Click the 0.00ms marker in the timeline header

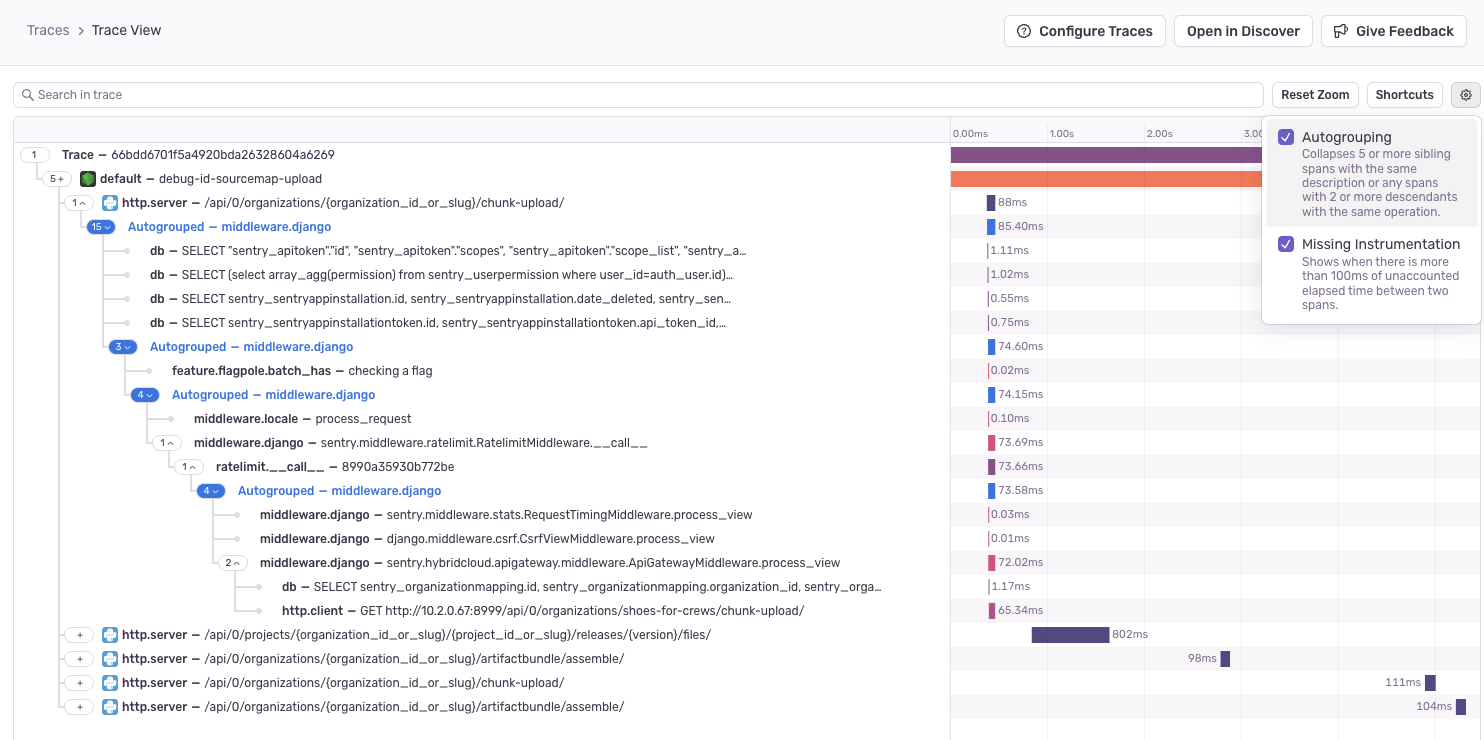point(970,133)
